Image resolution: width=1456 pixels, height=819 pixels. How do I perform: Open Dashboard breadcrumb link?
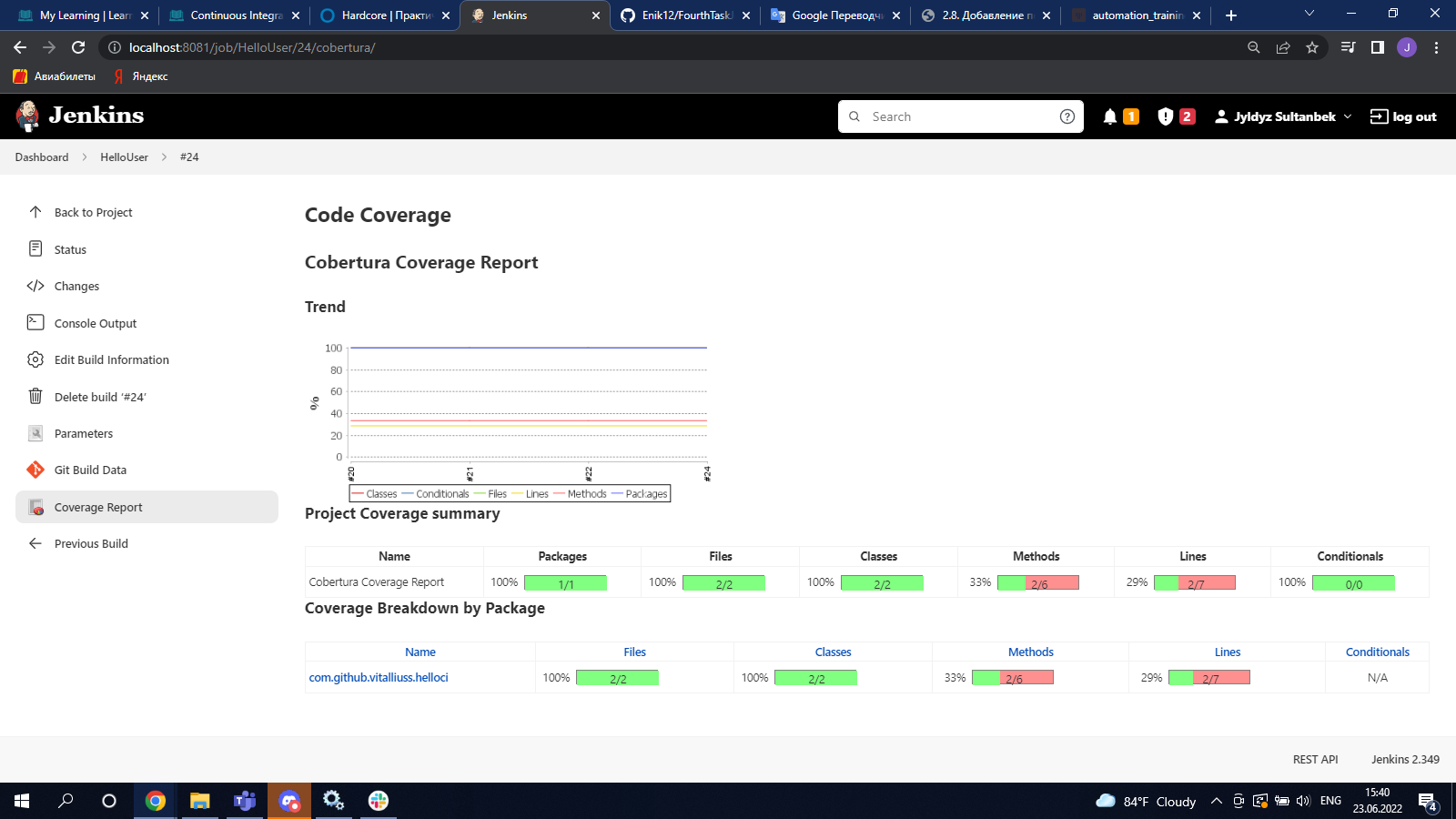(x=42, y=157)
